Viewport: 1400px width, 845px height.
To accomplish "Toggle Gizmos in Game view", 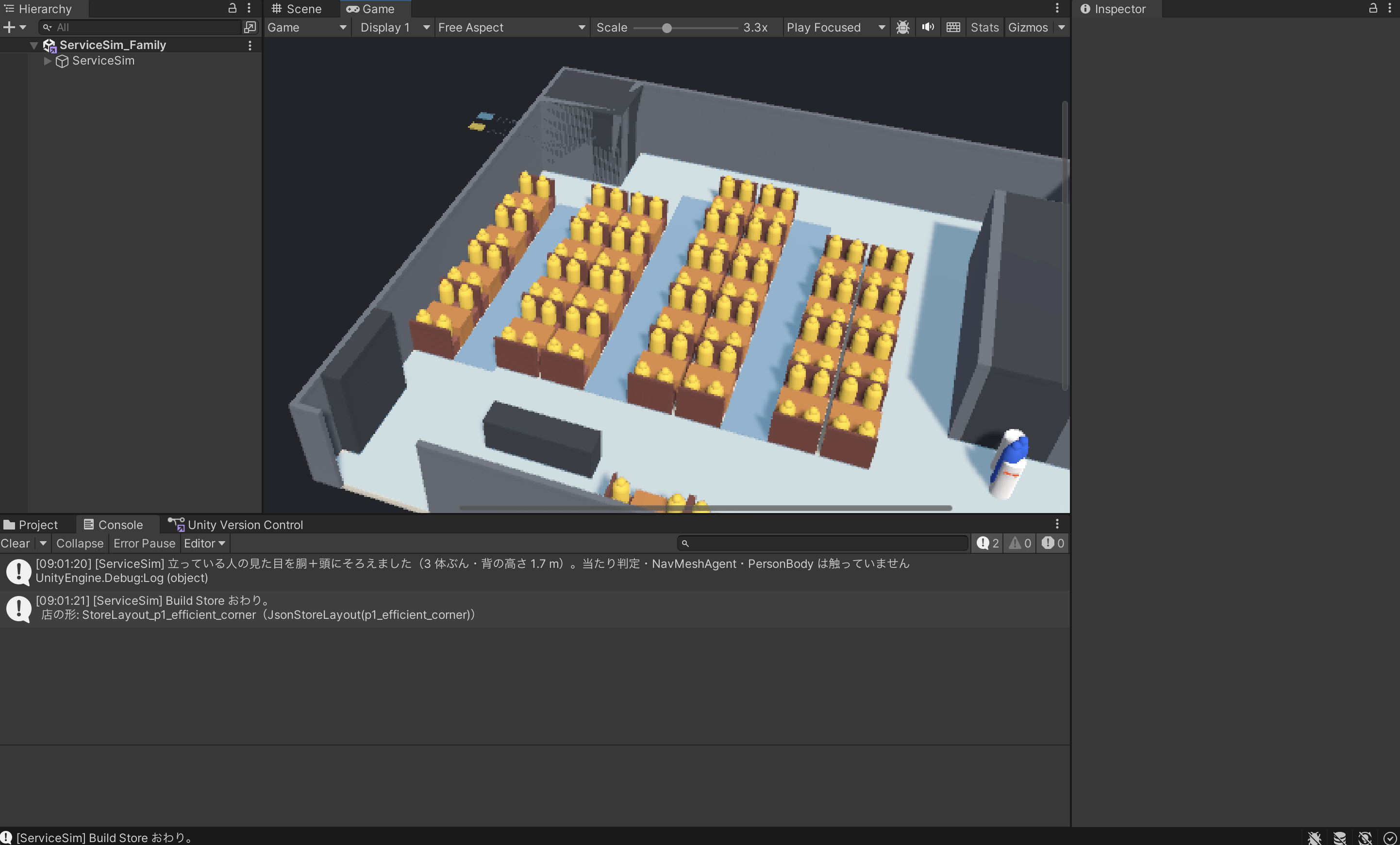I will [x=1027, y=27].
